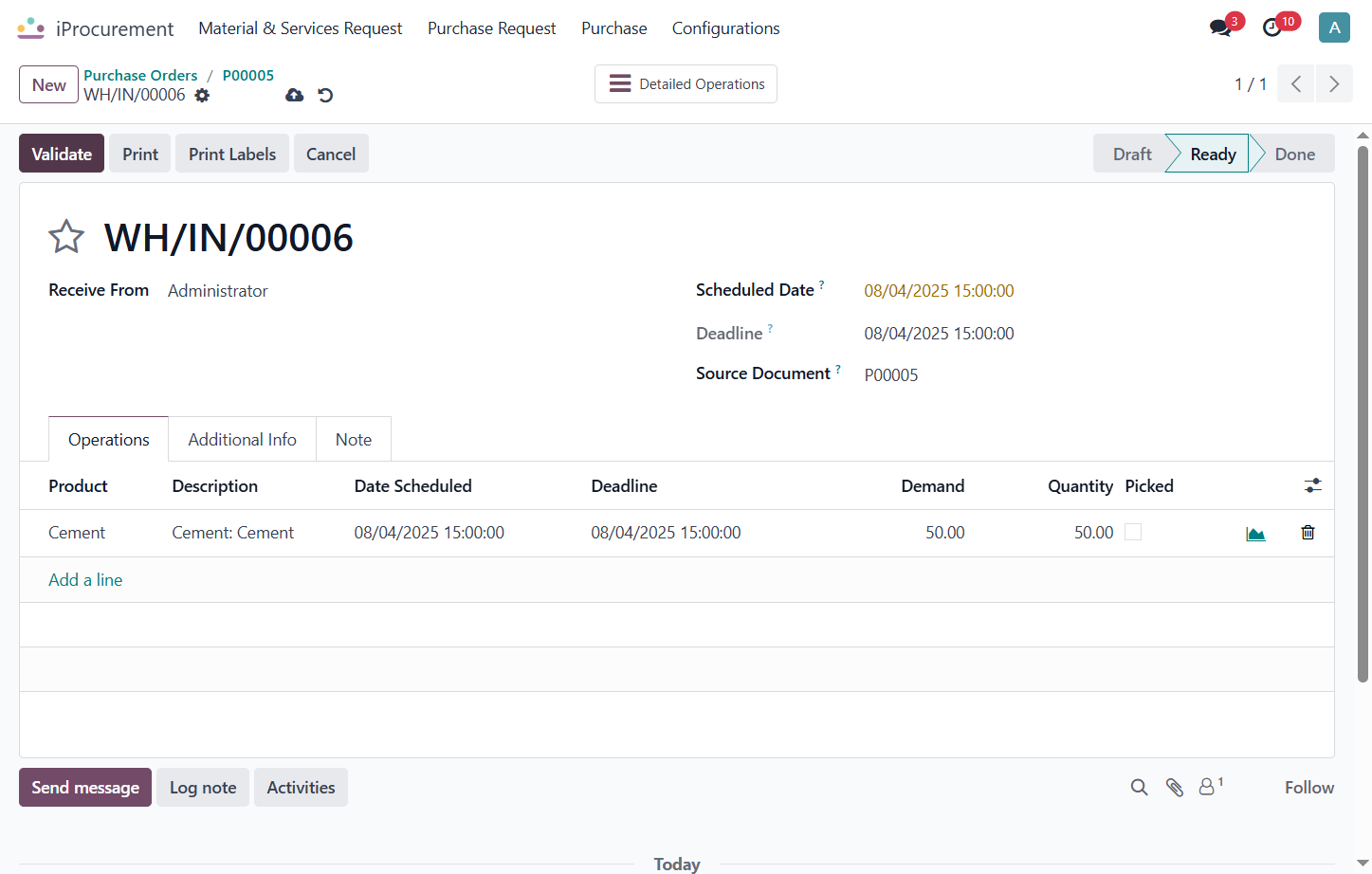Attach files with the paperclip icon

click(1174, 788)
